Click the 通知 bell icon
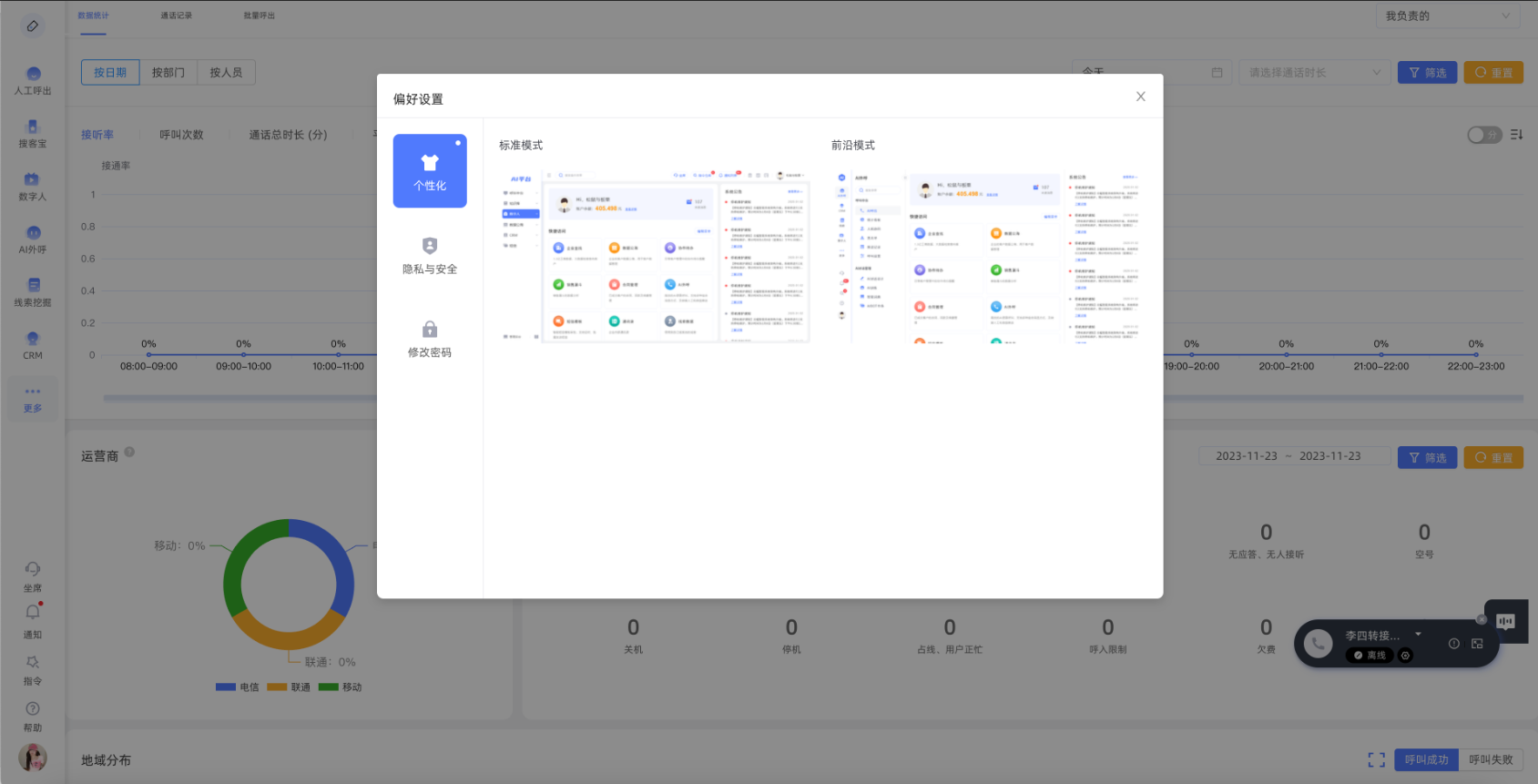The image size is (1538, 784). [33, 614]
